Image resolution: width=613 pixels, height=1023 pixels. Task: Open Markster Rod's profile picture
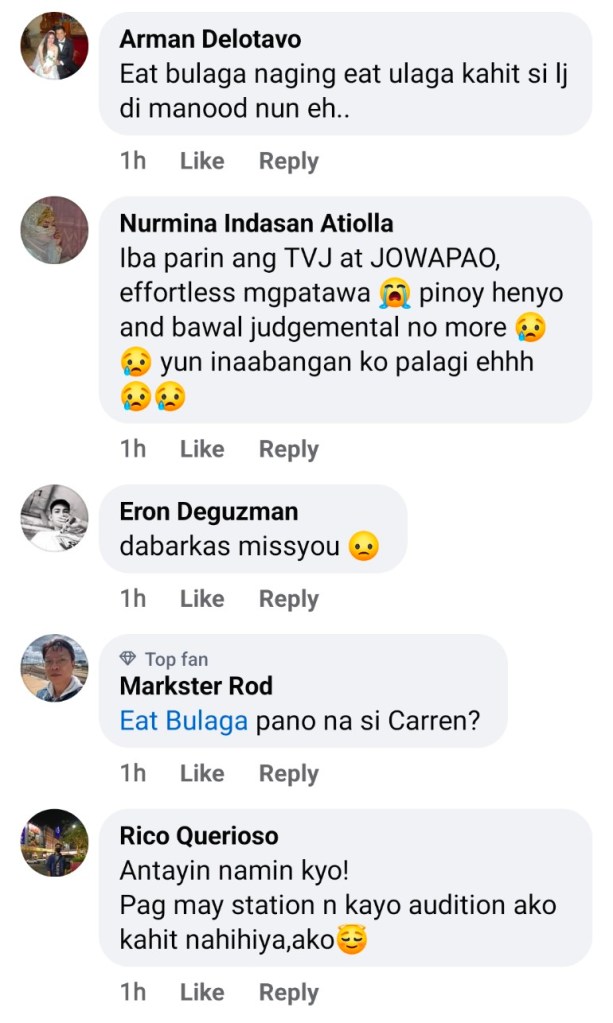click(x=55, y=667)
